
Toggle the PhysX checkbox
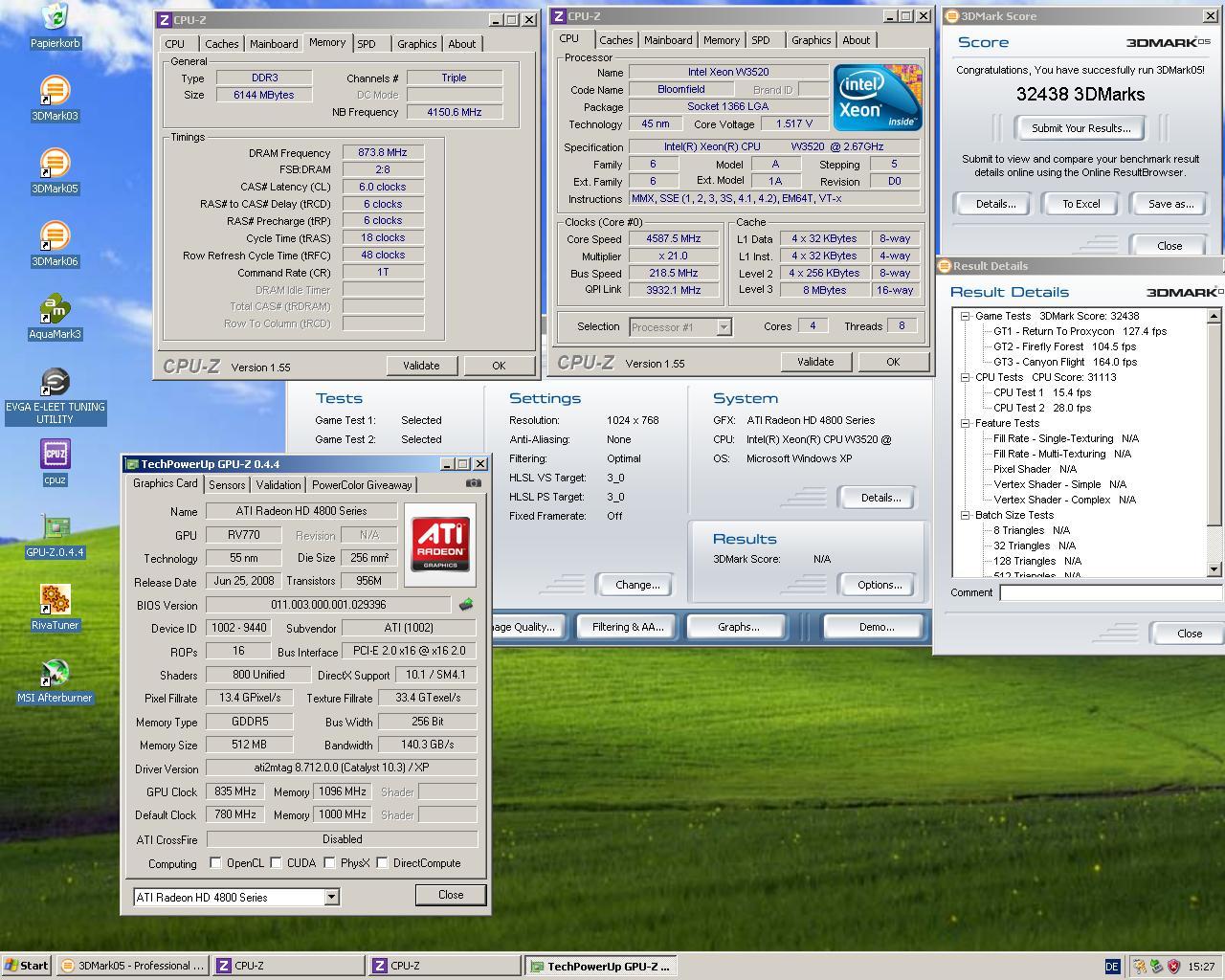(x=329, y=863)
